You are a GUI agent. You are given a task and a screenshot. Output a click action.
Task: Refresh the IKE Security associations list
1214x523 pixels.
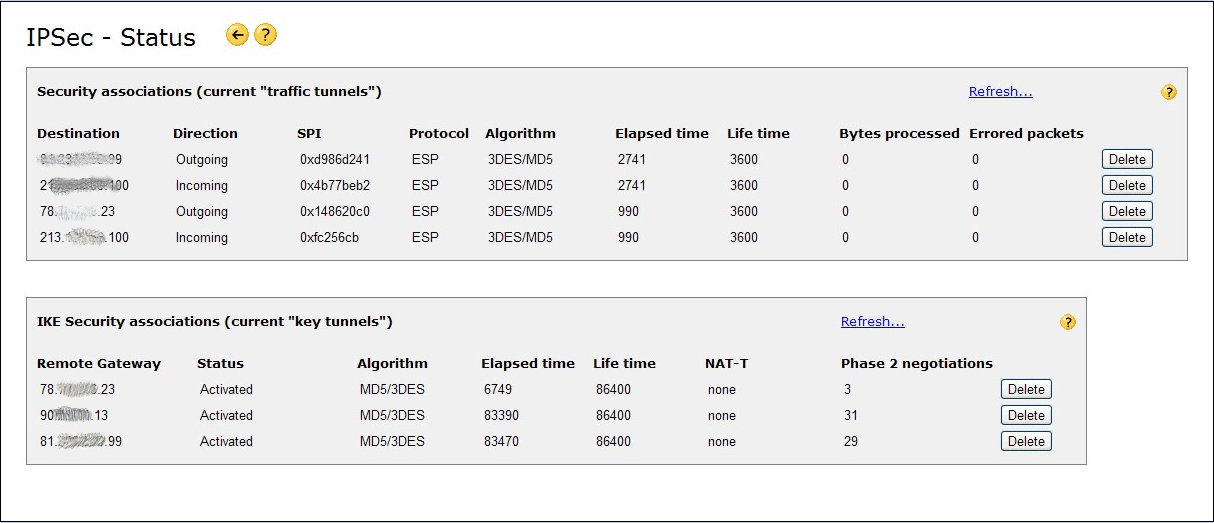coord(872,322)
